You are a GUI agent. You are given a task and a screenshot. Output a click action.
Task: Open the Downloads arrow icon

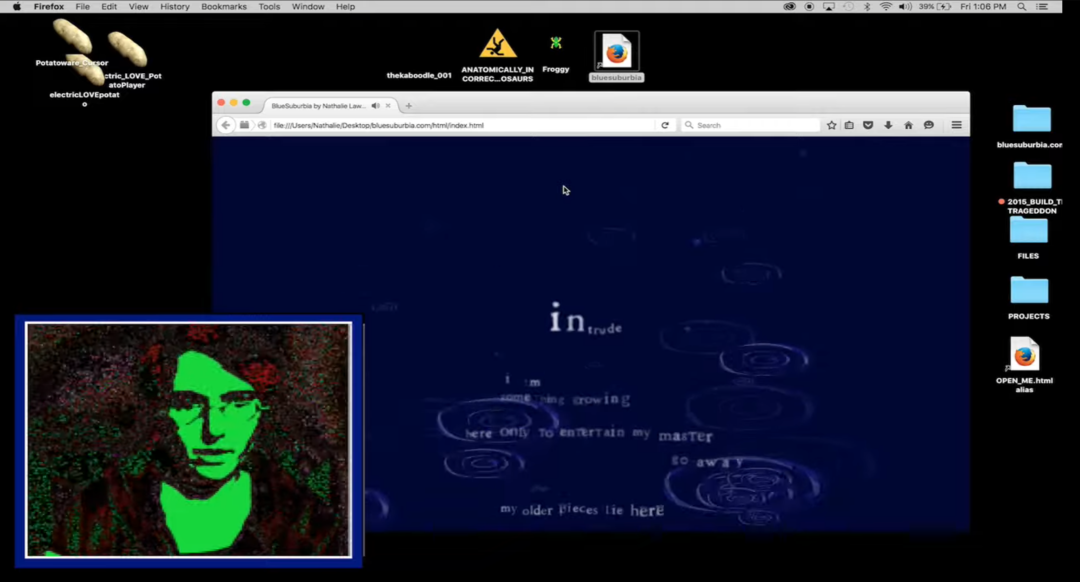pos(888,125)
